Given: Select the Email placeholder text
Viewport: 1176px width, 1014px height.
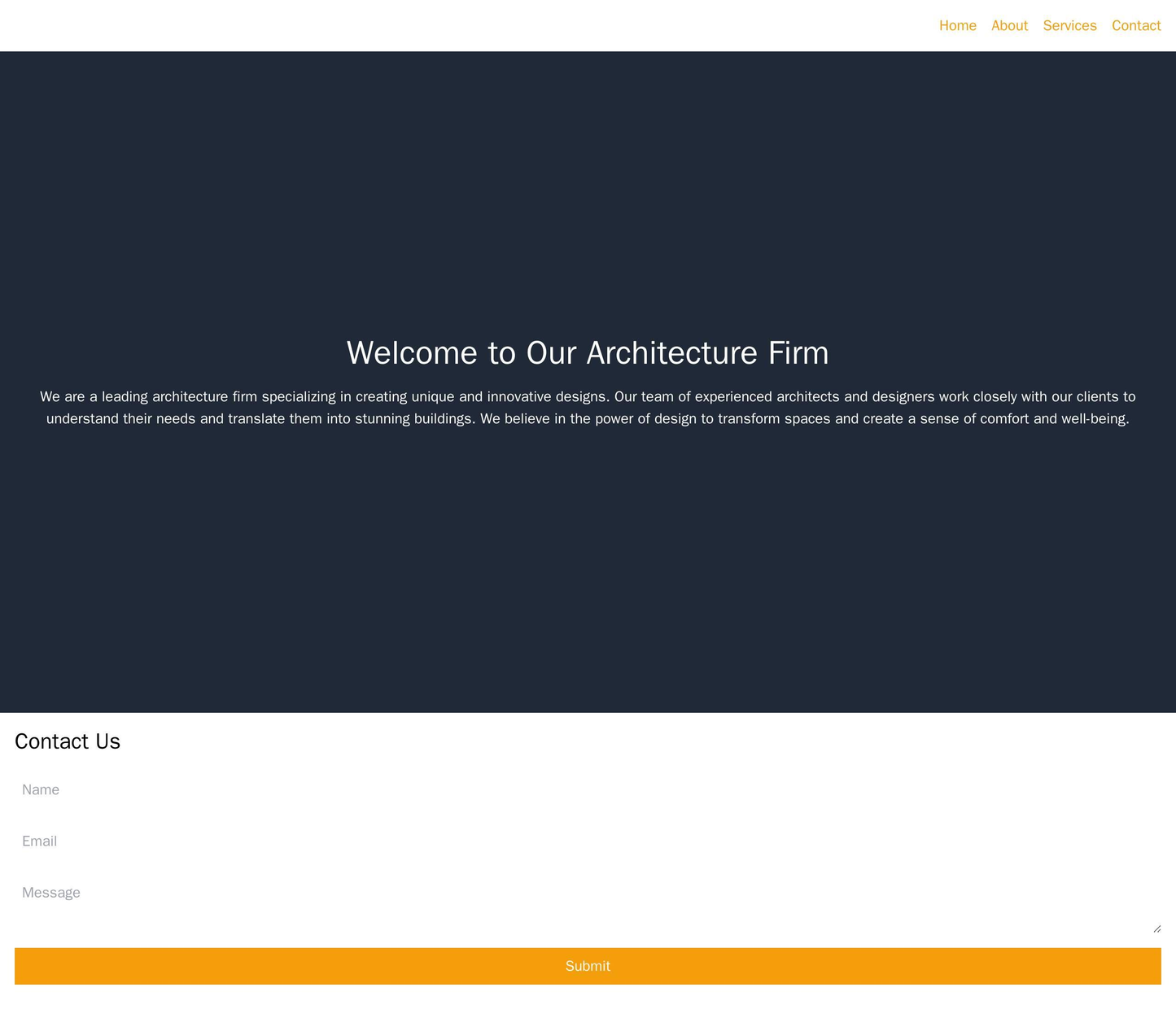Looking at the screenshot, I should click(x=39, y=841).
